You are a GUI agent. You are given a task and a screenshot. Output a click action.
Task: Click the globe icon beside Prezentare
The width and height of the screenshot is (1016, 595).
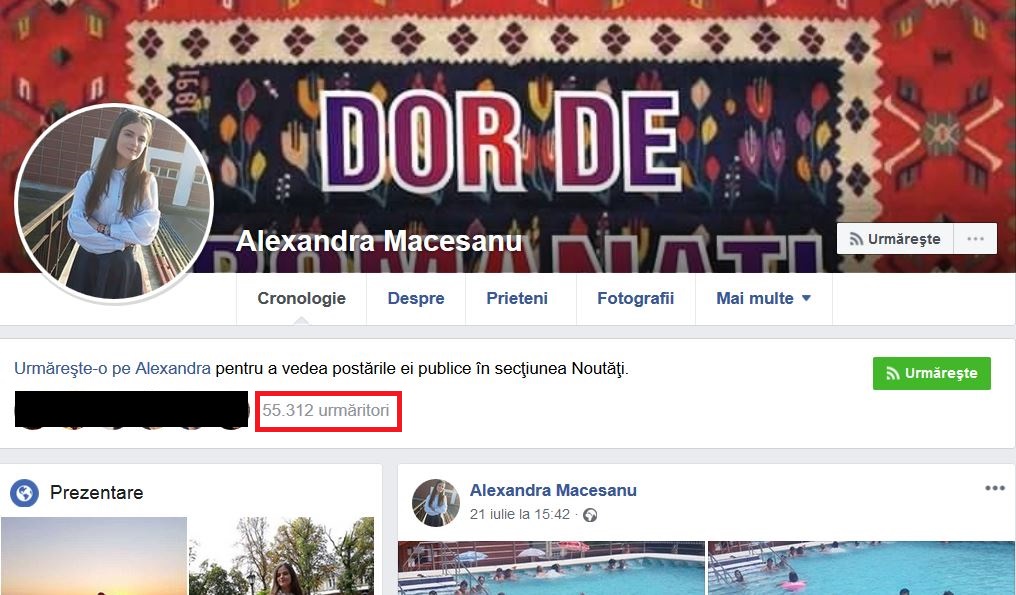point(24,493)
